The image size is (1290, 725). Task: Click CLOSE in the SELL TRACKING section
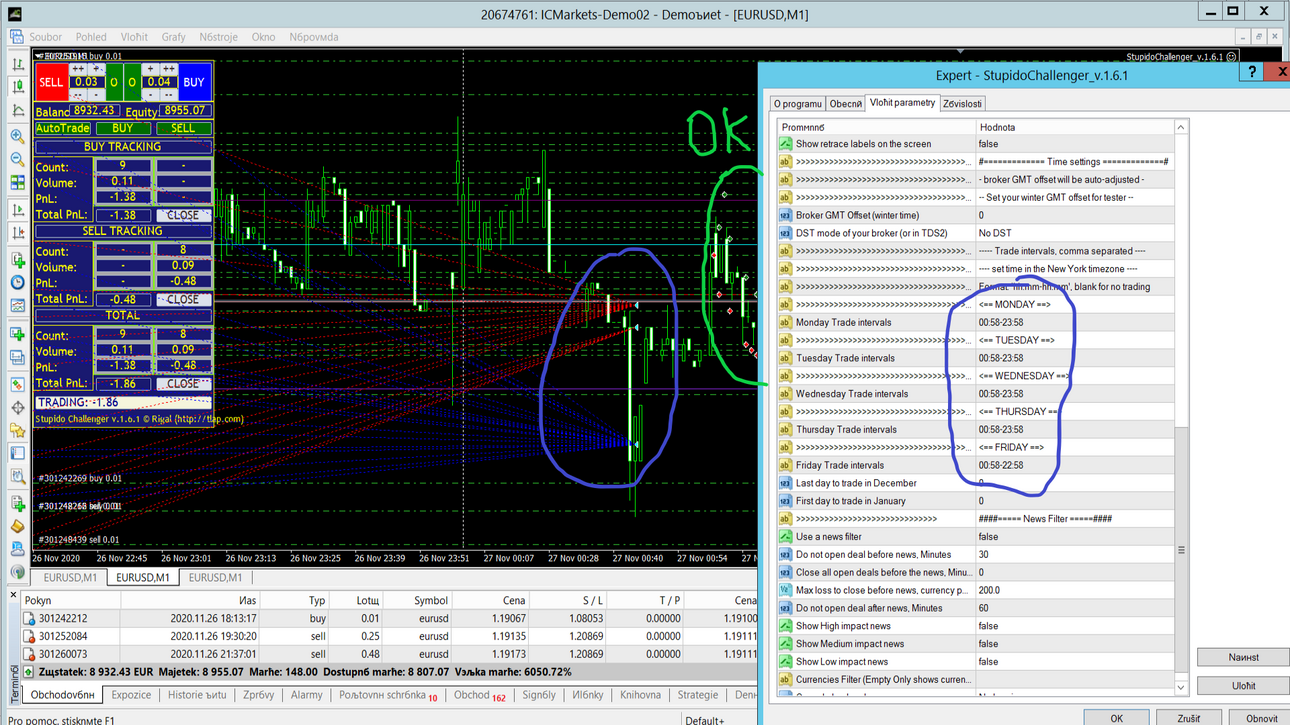coord(183,299)
